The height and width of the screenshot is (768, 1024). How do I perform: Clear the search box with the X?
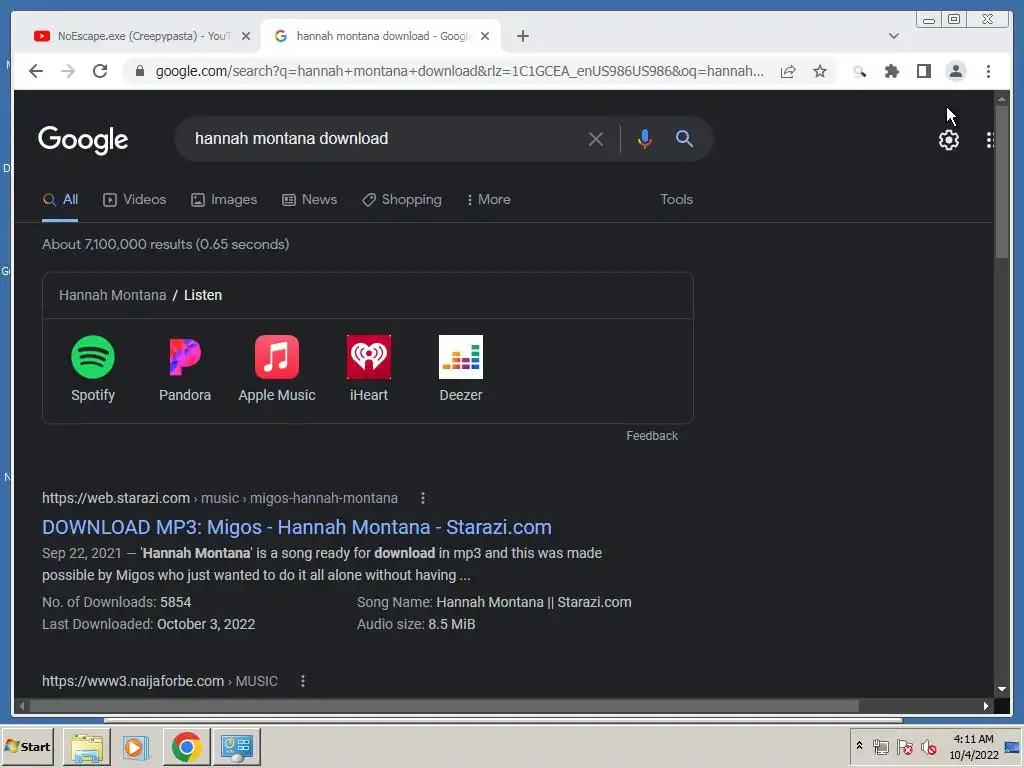[596, 139]
